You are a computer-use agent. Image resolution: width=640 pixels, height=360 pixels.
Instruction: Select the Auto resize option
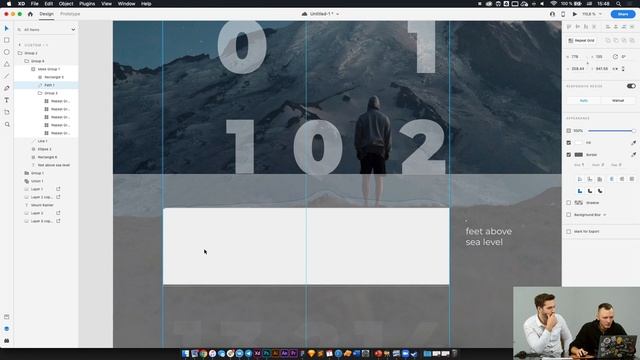[x=584, y=100]
